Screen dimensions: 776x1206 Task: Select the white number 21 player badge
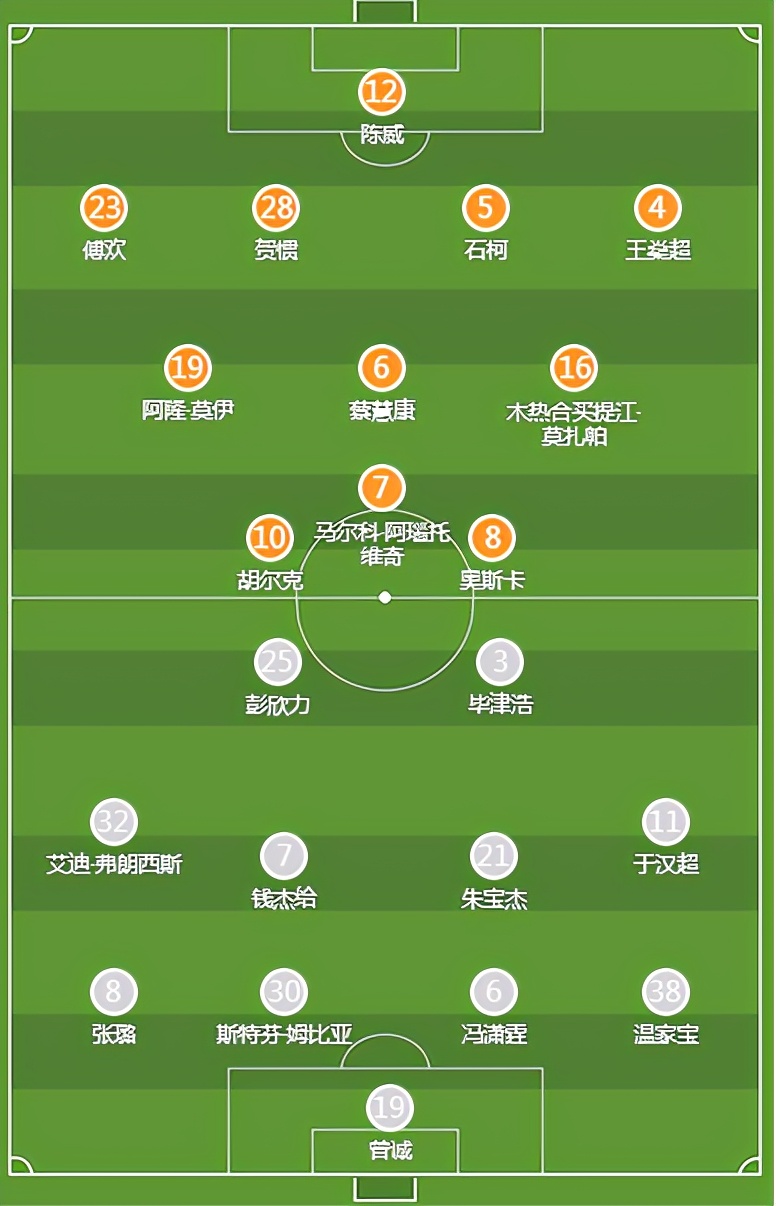pyautogui.click(x=494, y=857)
